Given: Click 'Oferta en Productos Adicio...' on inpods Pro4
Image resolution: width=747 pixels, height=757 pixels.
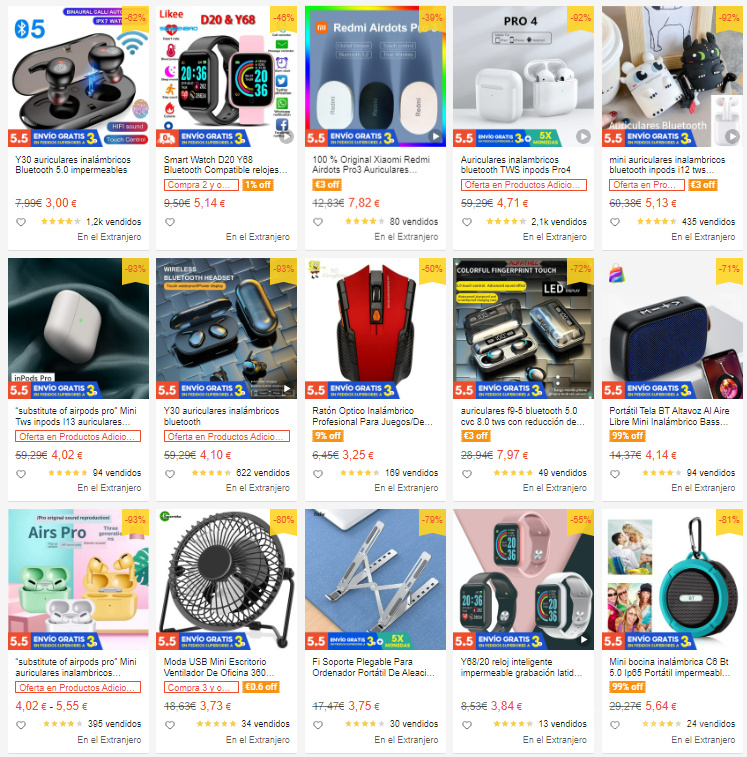Looking at the screenshot, I should coord(523,185).
